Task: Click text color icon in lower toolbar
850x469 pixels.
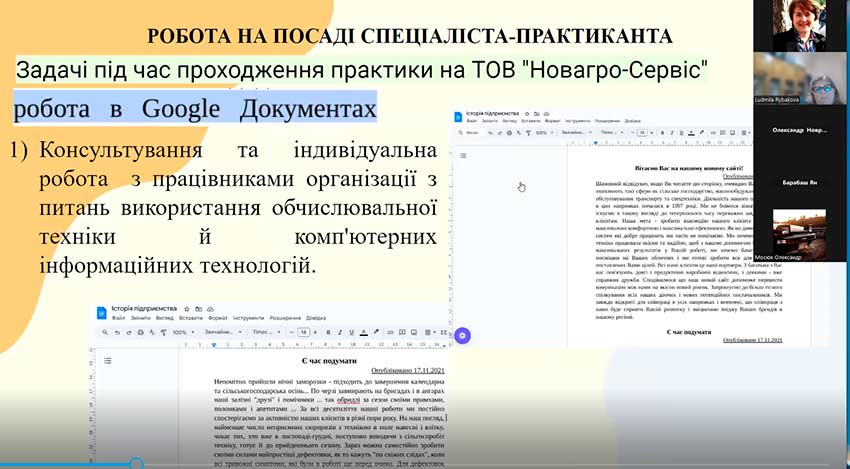Action: coord(365,332)
